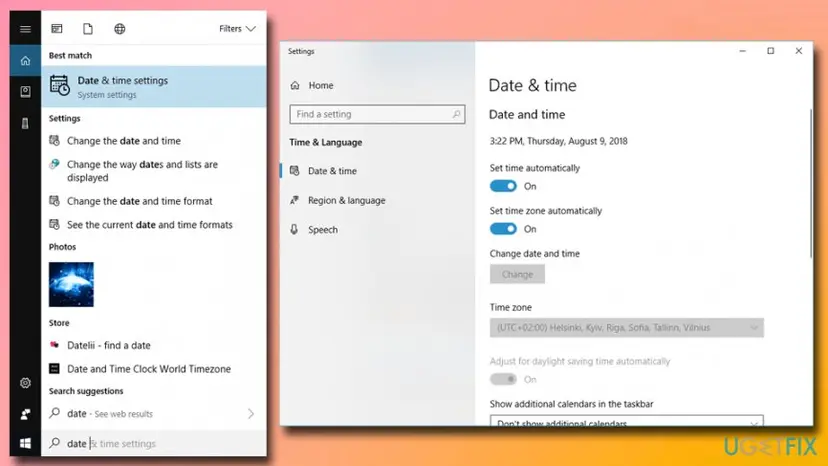Open the Time zone dropdown
This screenshot has height=466, width=828.
(626, 328)
